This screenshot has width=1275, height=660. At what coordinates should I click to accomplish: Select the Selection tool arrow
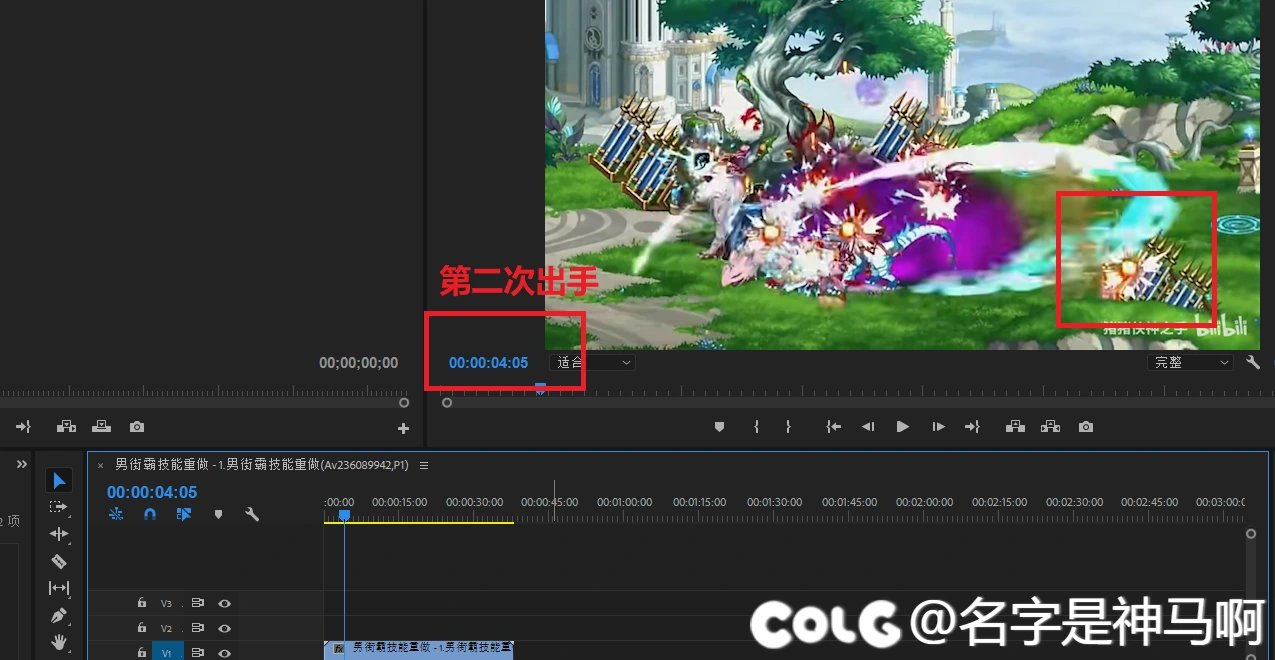(59, 481)
